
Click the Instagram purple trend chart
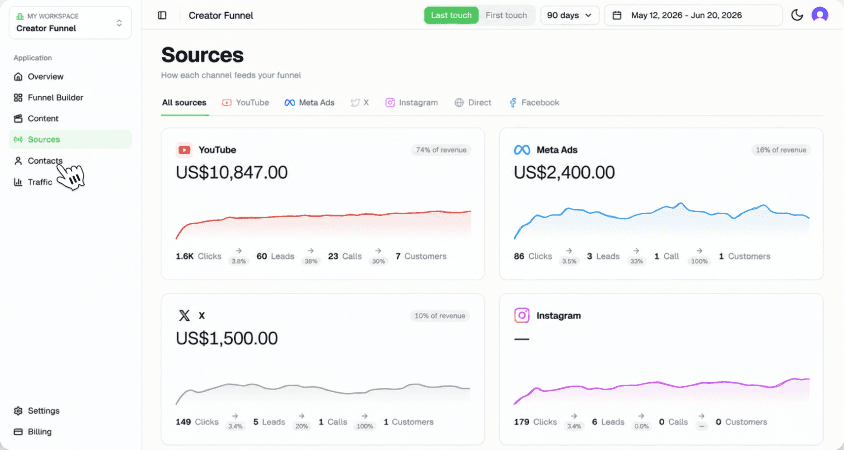(x=662, y=391)
